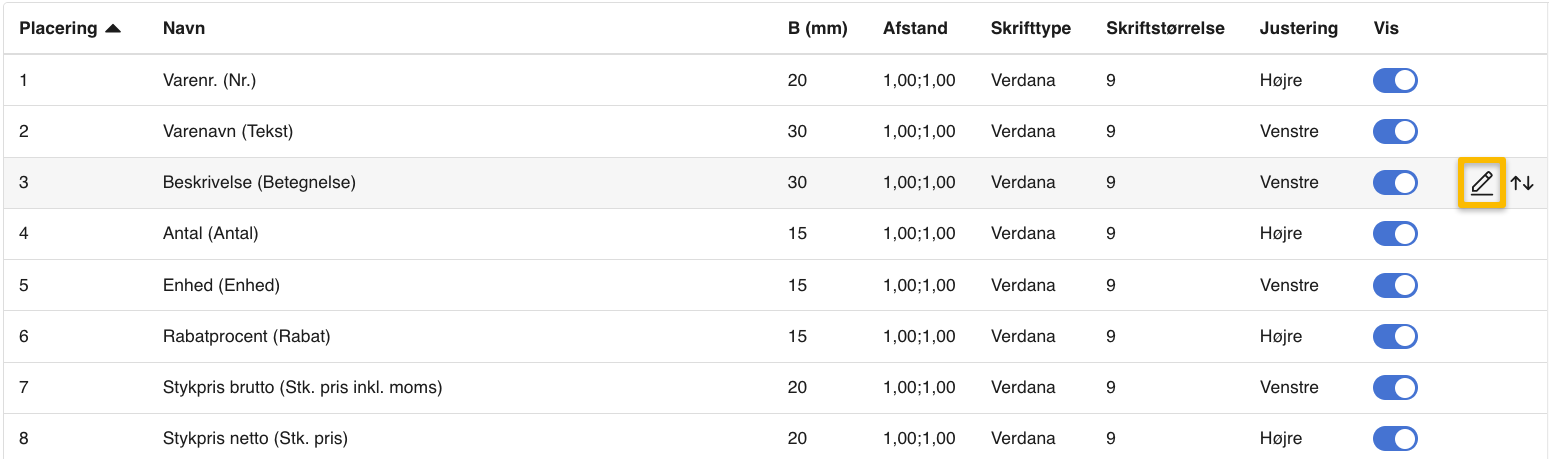The image size is (1549, 459).
Task: Select the Stykpris brutto (Stk. pris inkl. moms) row
Action: click(x=302, y=387)
